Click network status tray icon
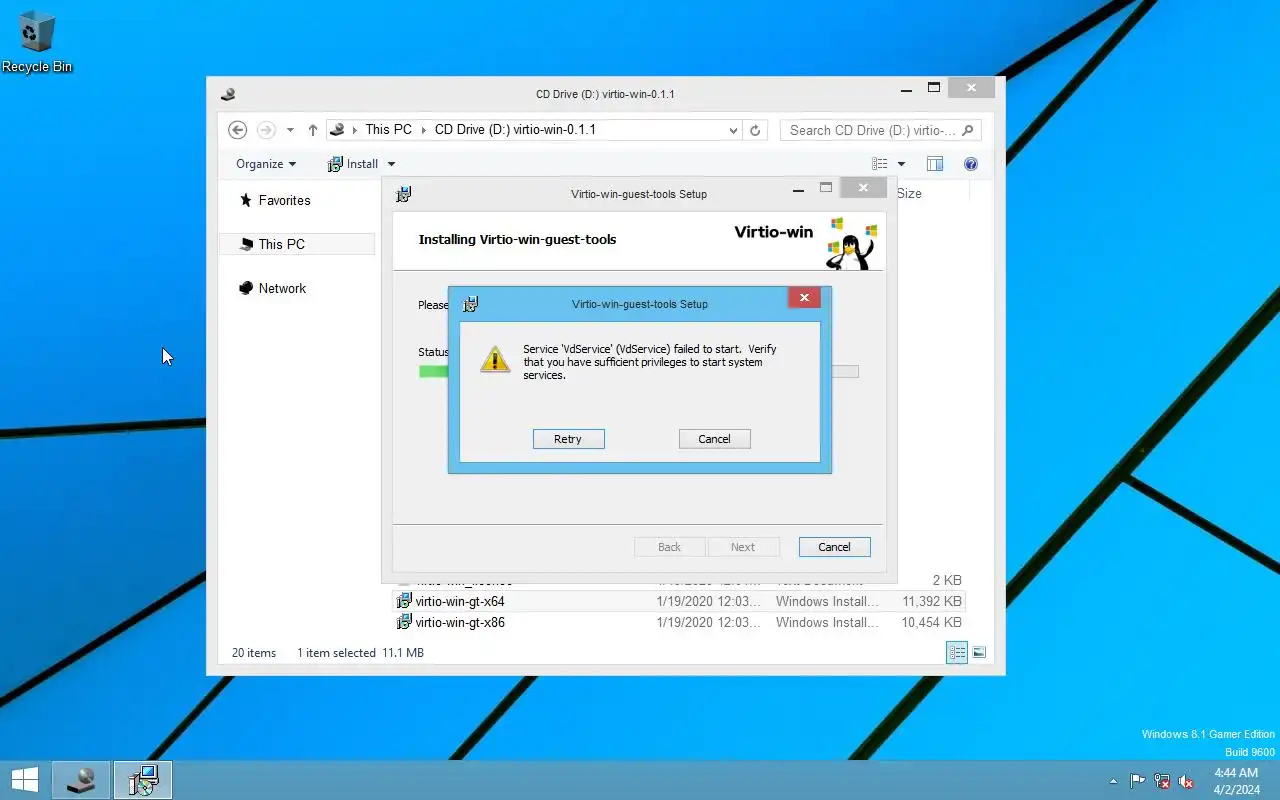The height and width of the screenshot is (800, 1280). click(x=1162, y=781)
